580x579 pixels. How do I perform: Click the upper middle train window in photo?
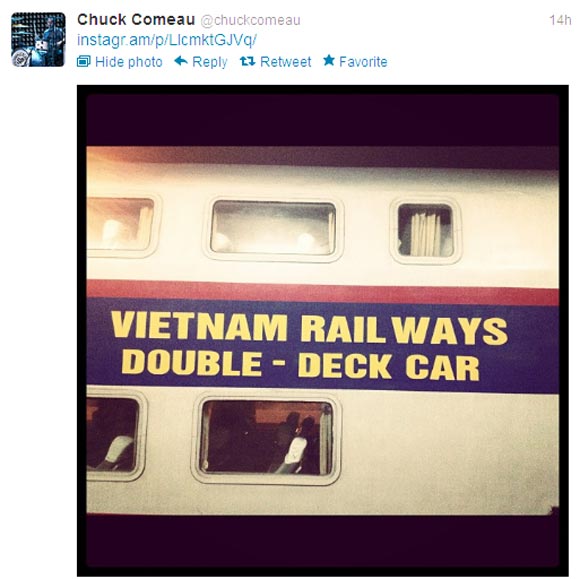click(273, 228)
